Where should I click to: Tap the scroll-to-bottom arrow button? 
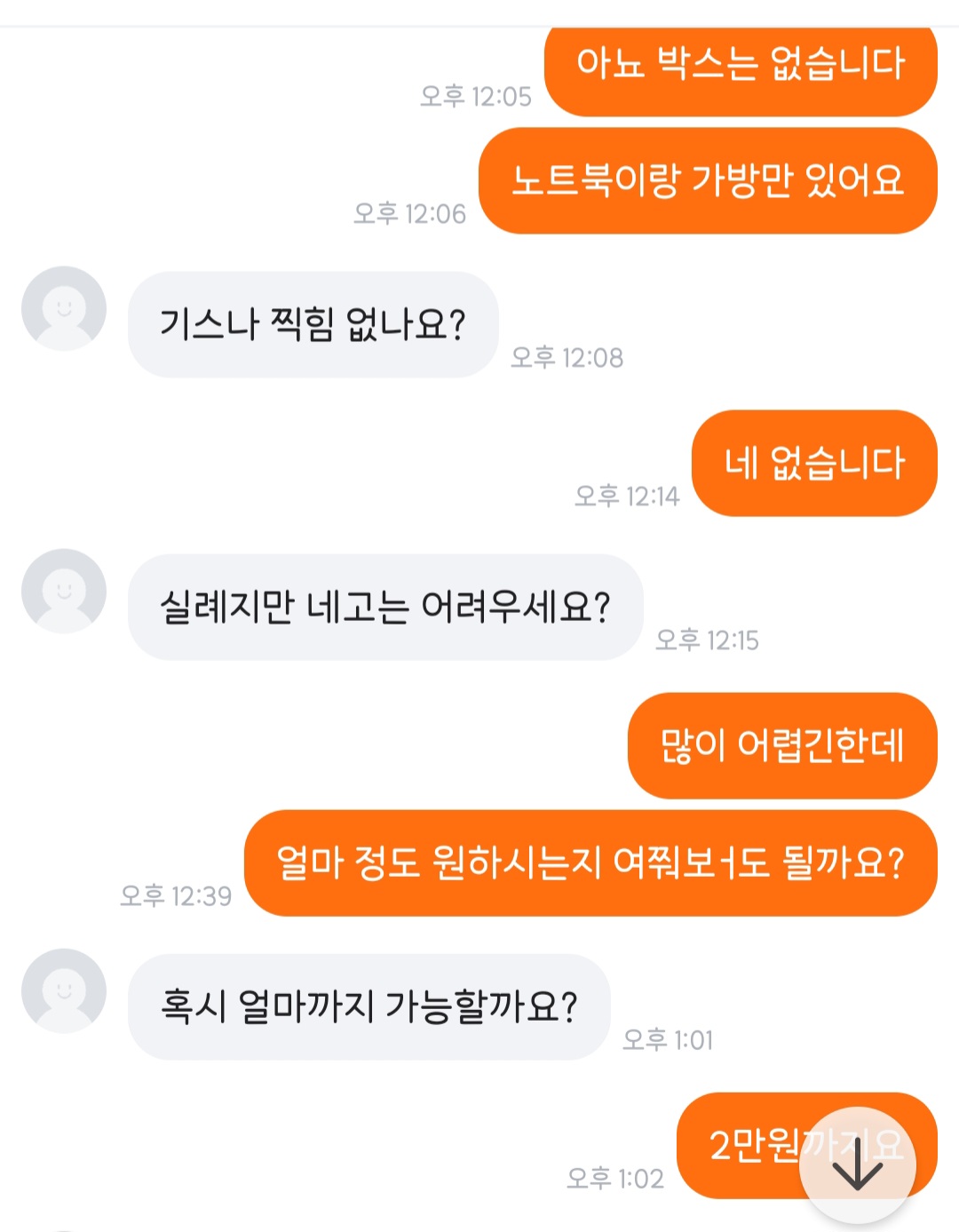pos(857,1164)
